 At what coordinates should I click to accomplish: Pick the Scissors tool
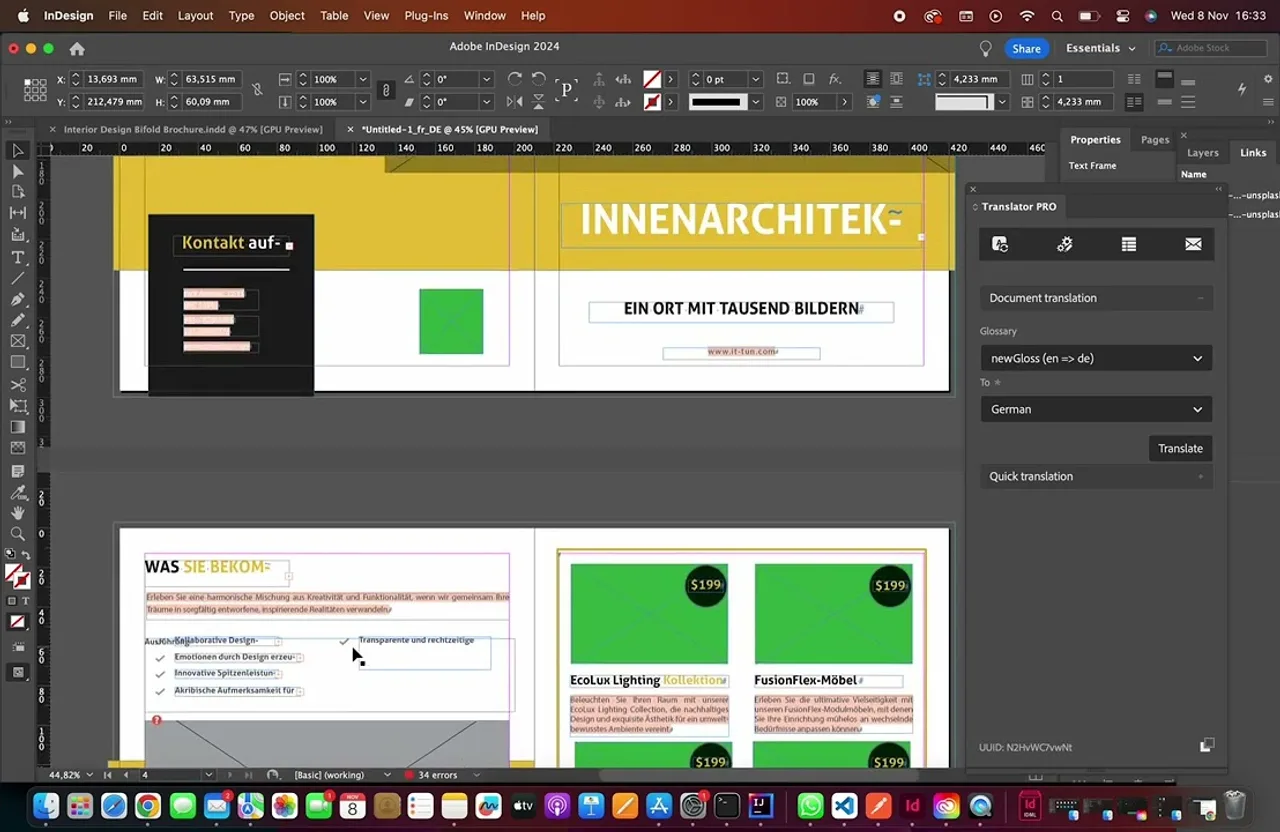pos(18,384)
